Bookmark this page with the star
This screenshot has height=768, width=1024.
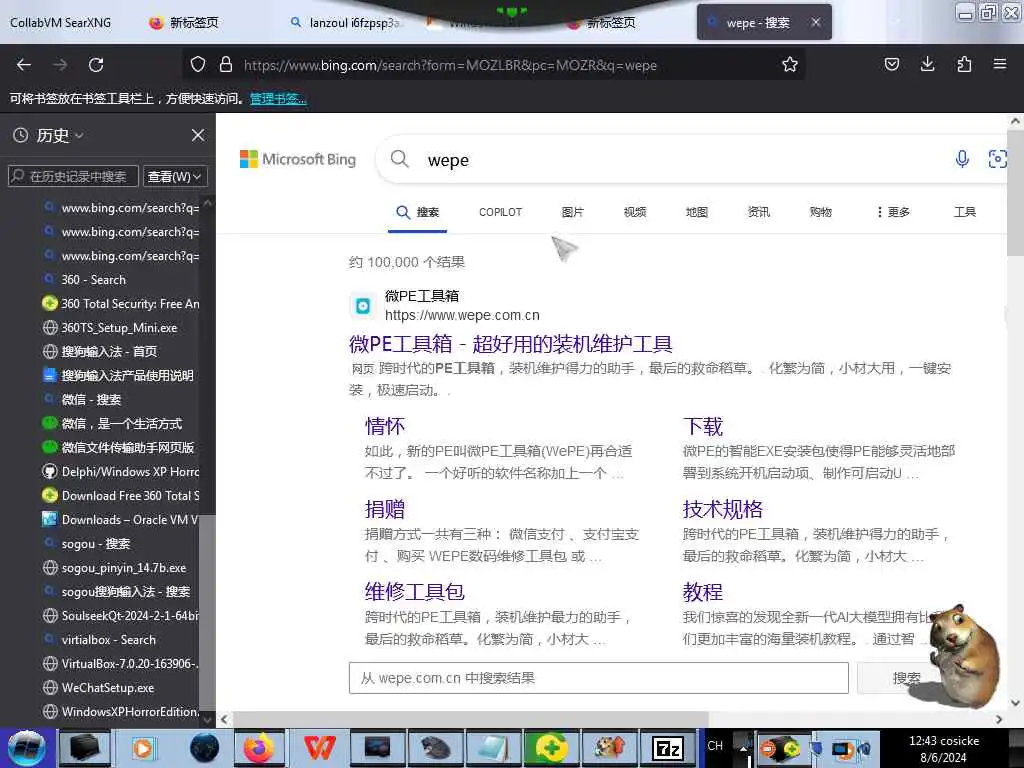click(790, 65)
